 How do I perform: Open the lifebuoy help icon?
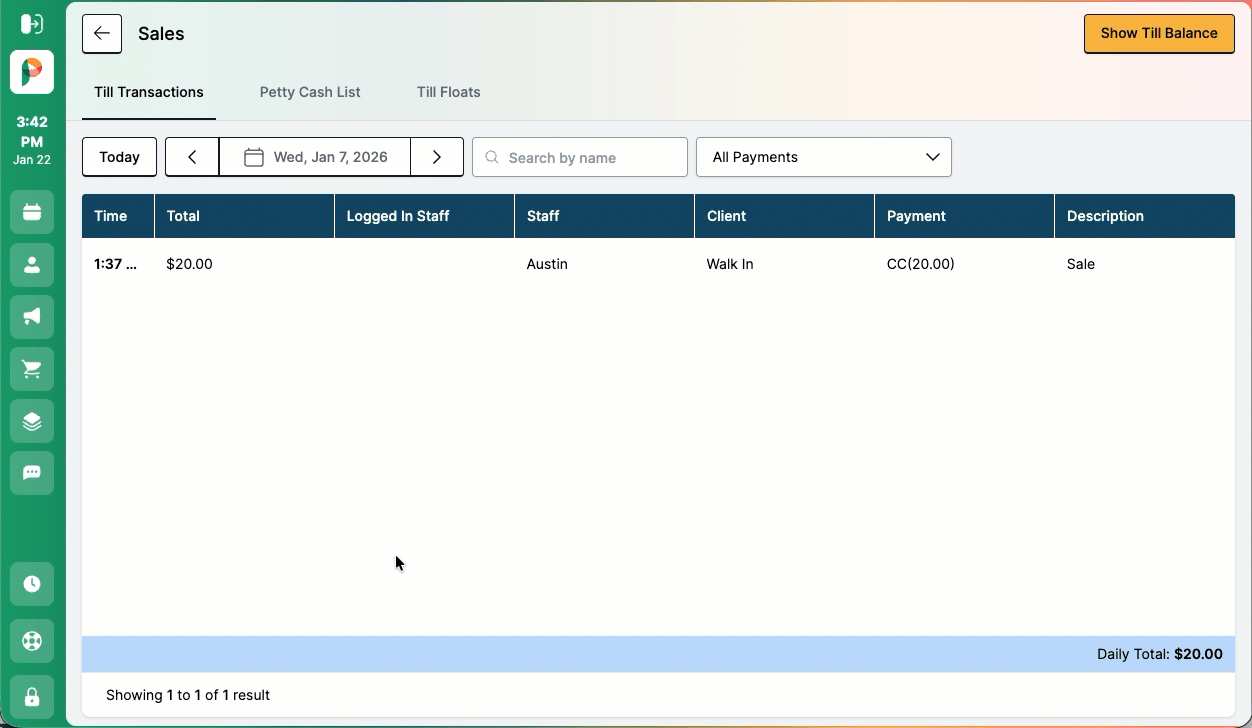coord(32,640)
